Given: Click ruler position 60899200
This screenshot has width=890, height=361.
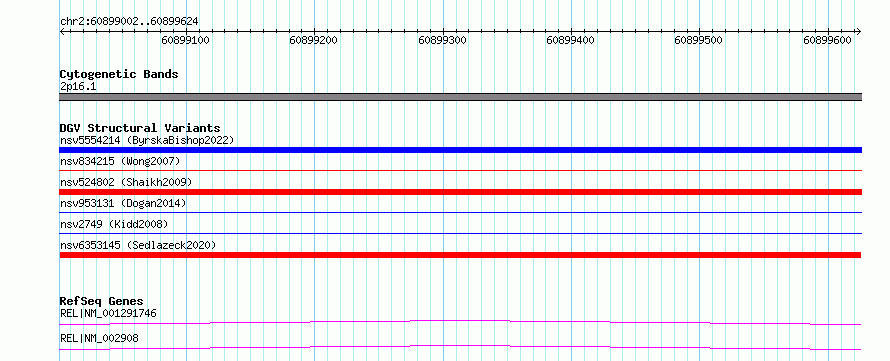Looking at the screenshot, I should (313, 40).
